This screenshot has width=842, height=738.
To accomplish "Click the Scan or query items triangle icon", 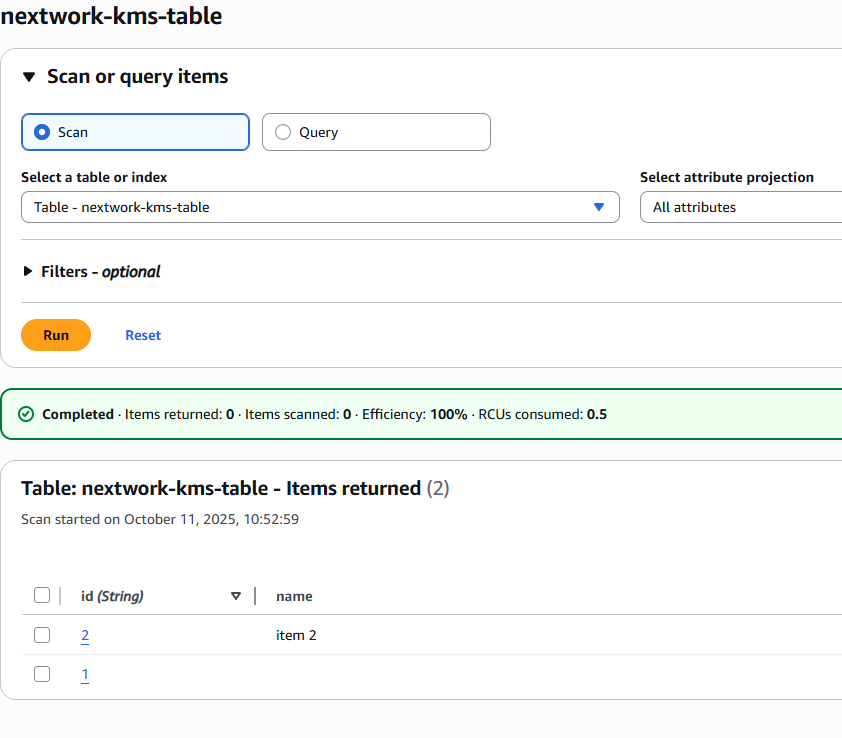I will (x=29, y=76).
